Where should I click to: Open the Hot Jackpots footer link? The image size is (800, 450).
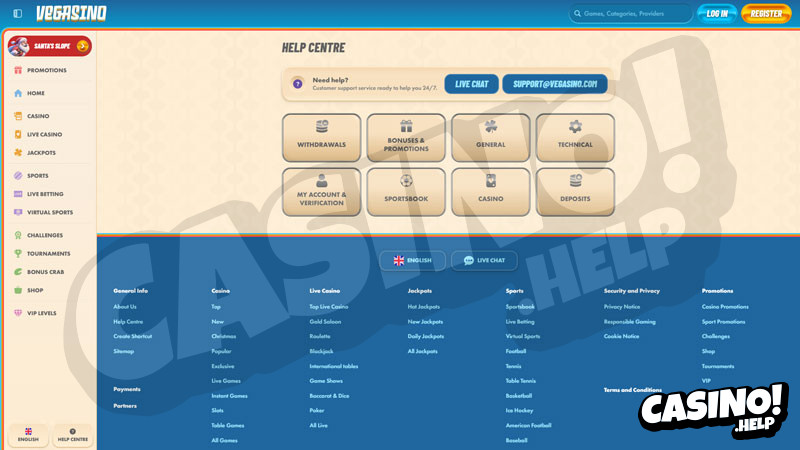pos(423,307)
